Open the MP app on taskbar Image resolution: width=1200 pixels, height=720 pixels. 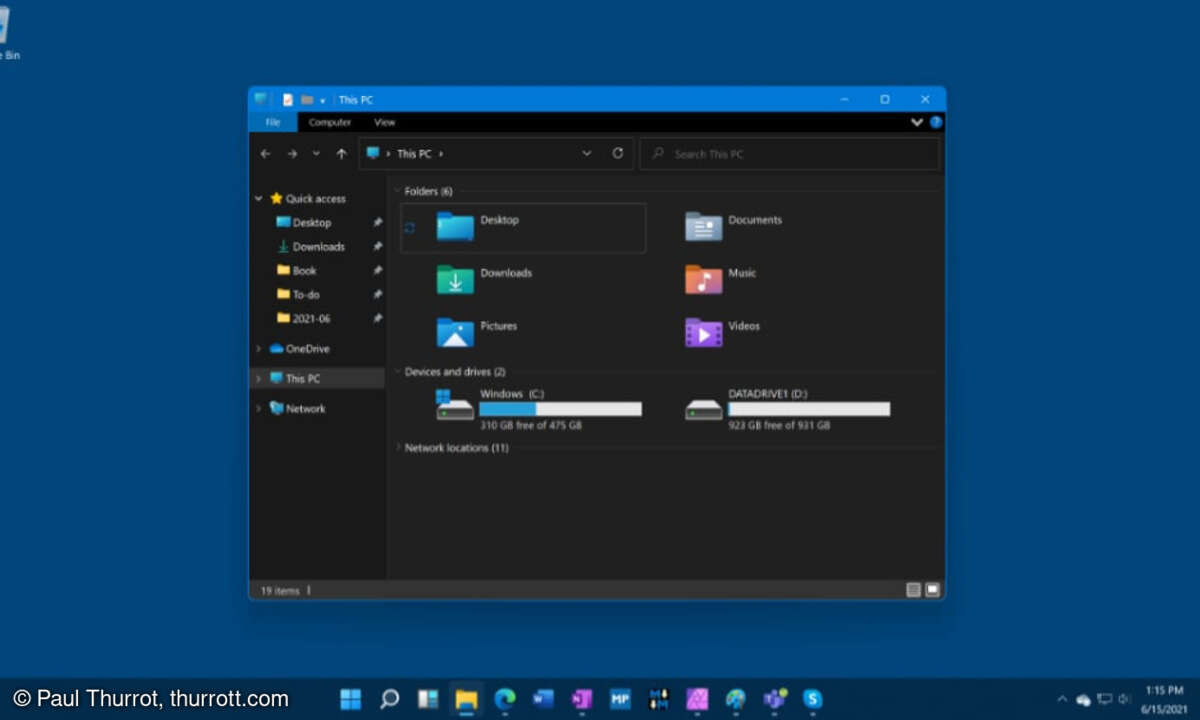[620, 699]
